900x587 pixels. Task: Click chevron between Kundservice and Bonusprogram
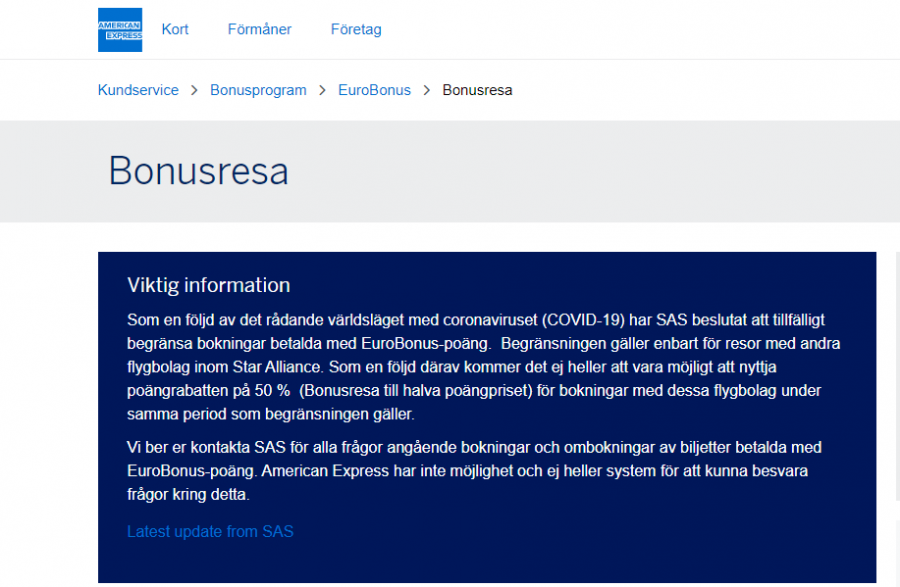(x=194, y=90)
